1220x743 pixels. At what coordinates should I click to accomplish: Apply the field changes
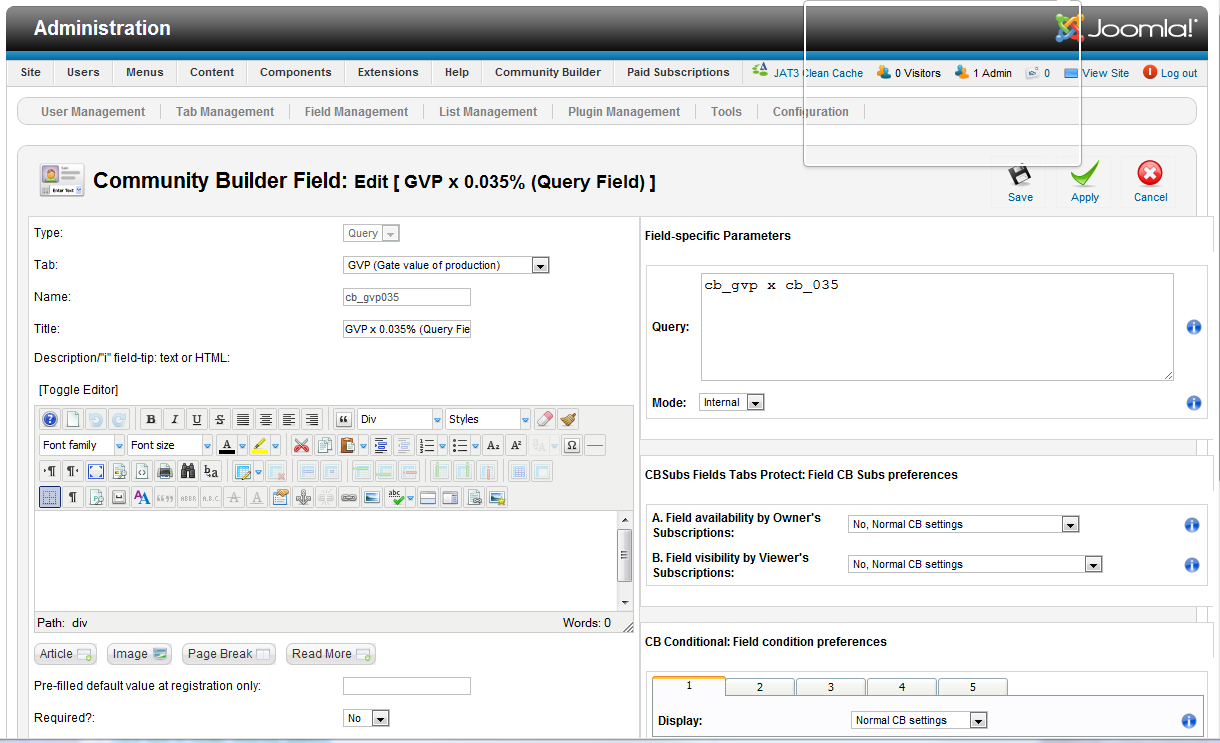1085,183
